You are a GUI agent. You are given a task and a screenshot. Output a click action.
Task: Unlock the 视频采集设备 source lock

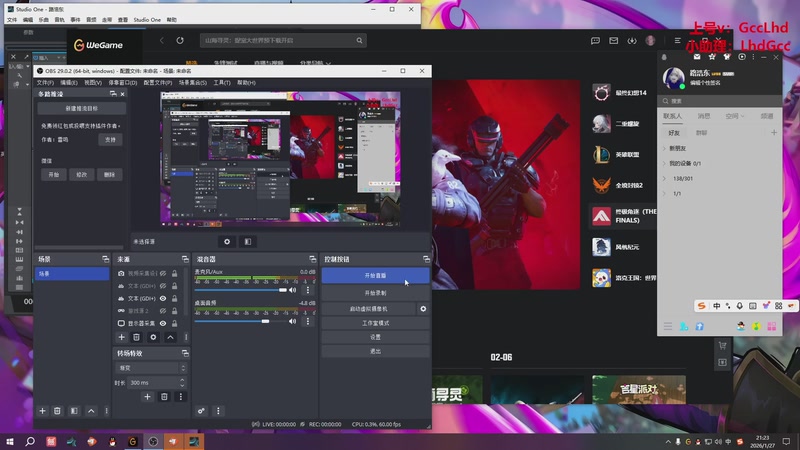click(x=174, y=273)
